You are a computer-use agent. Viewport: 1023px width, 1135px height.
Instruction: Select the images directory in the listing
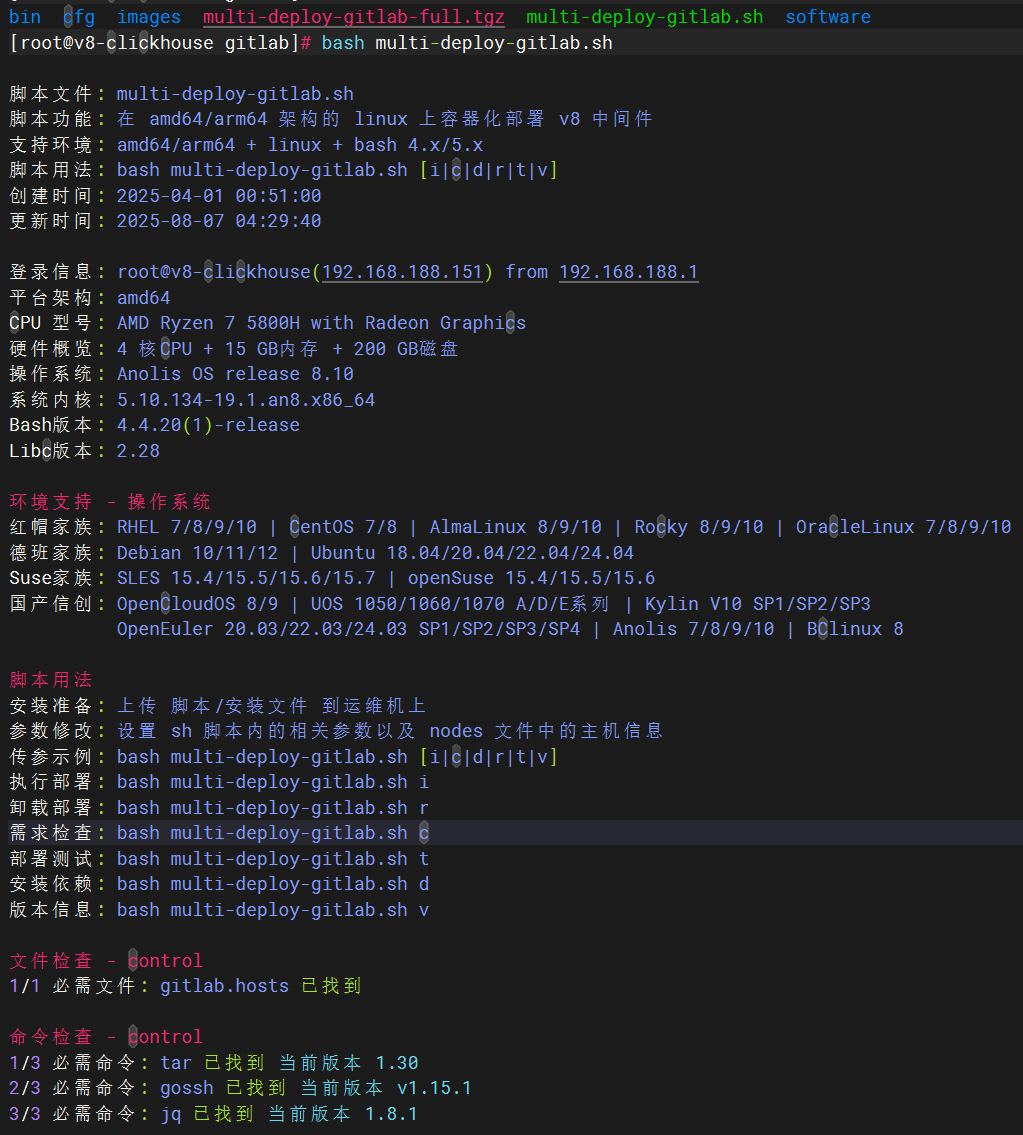(149, 17)
